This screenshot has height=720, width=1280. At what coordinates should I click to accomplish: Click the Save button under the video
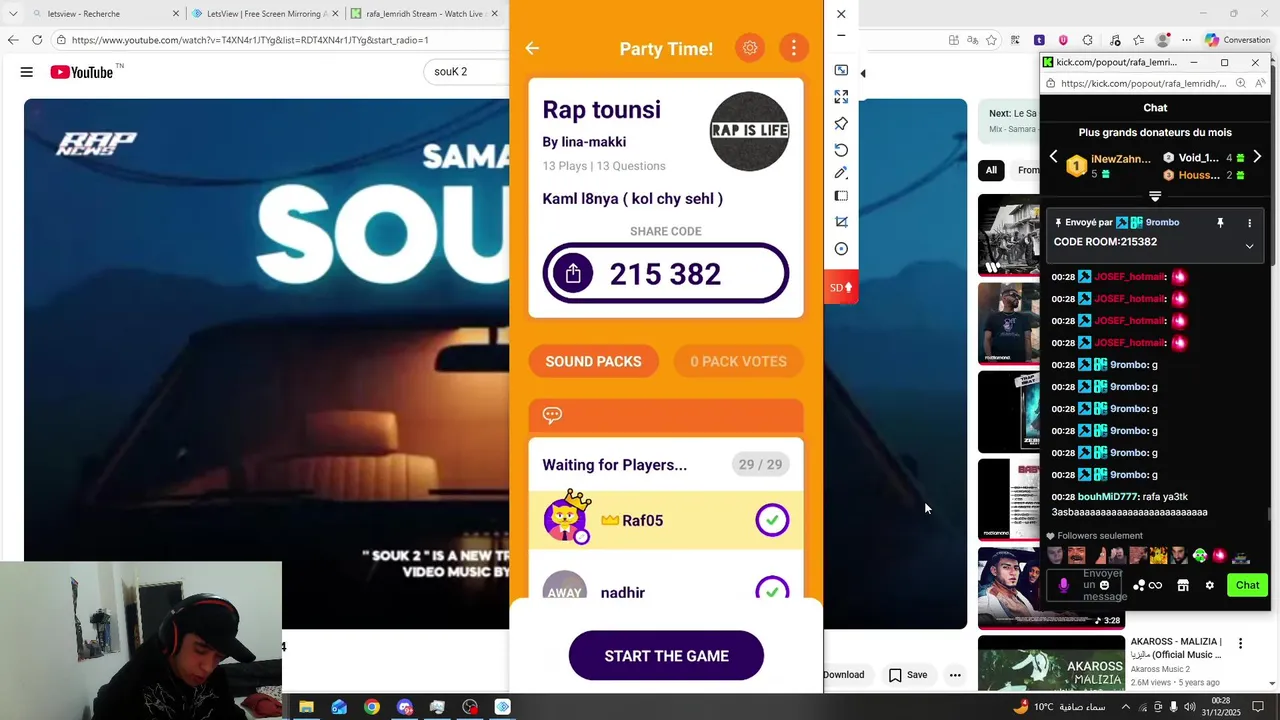(908, 675)
